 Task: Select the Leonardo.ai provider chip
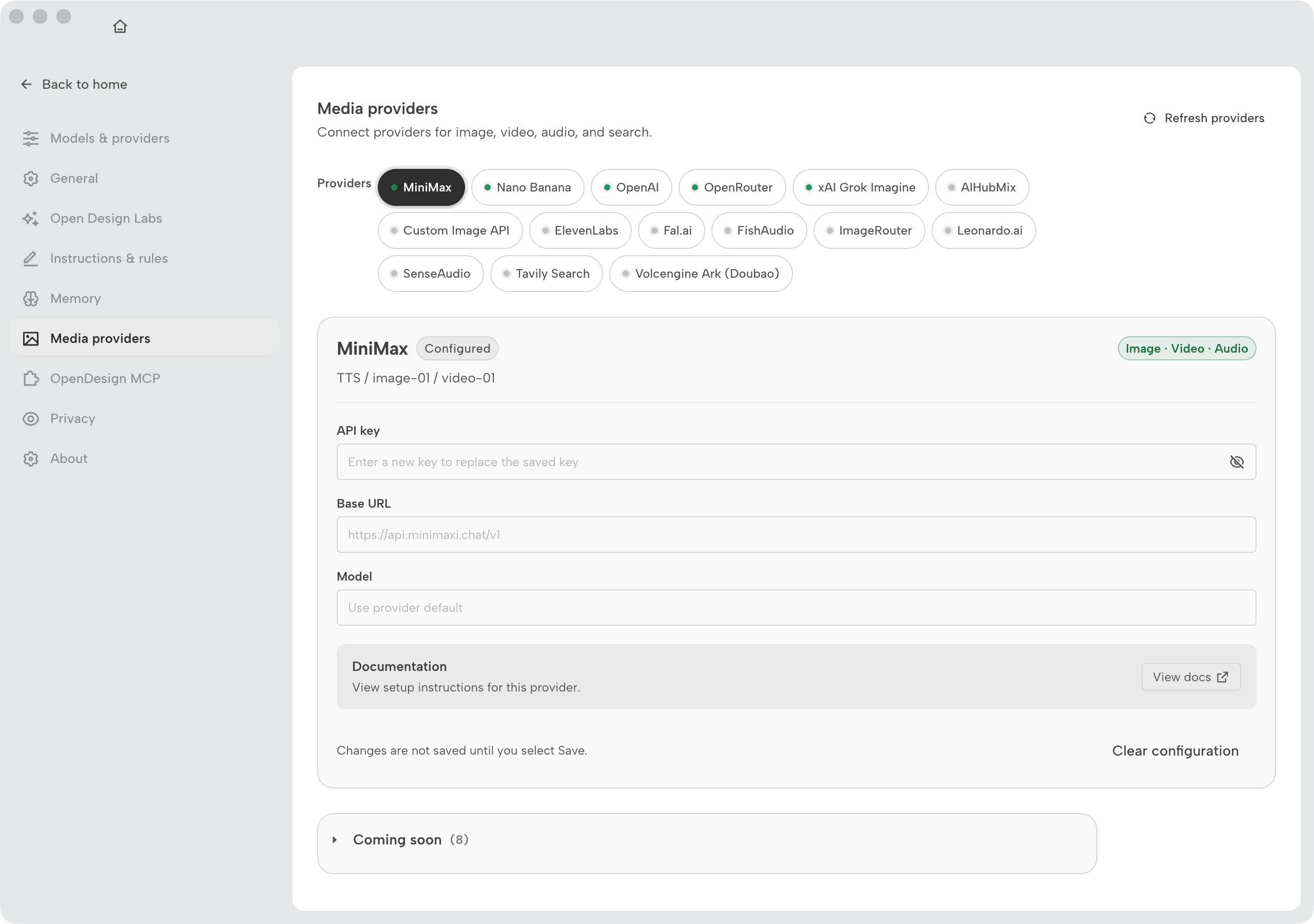coord(983,230)
